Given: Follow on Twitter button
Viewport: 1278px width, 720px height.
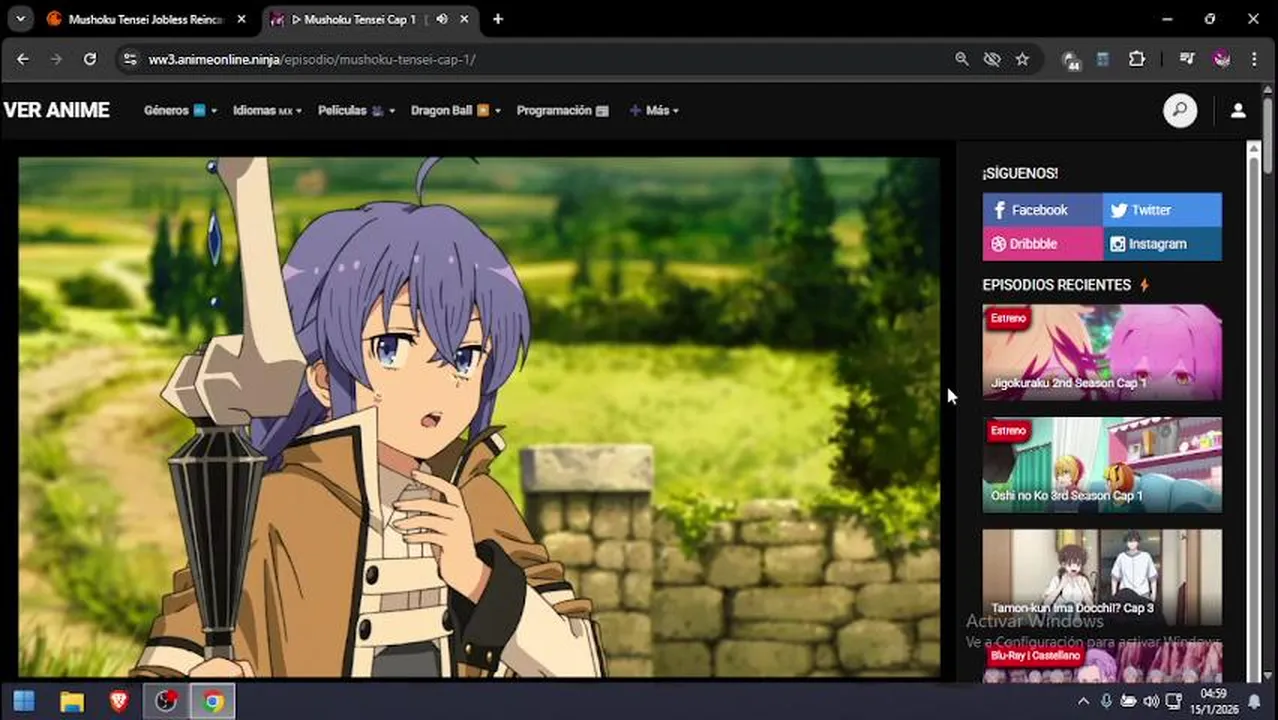Looking at the screenshot, I should [1162, 210].
